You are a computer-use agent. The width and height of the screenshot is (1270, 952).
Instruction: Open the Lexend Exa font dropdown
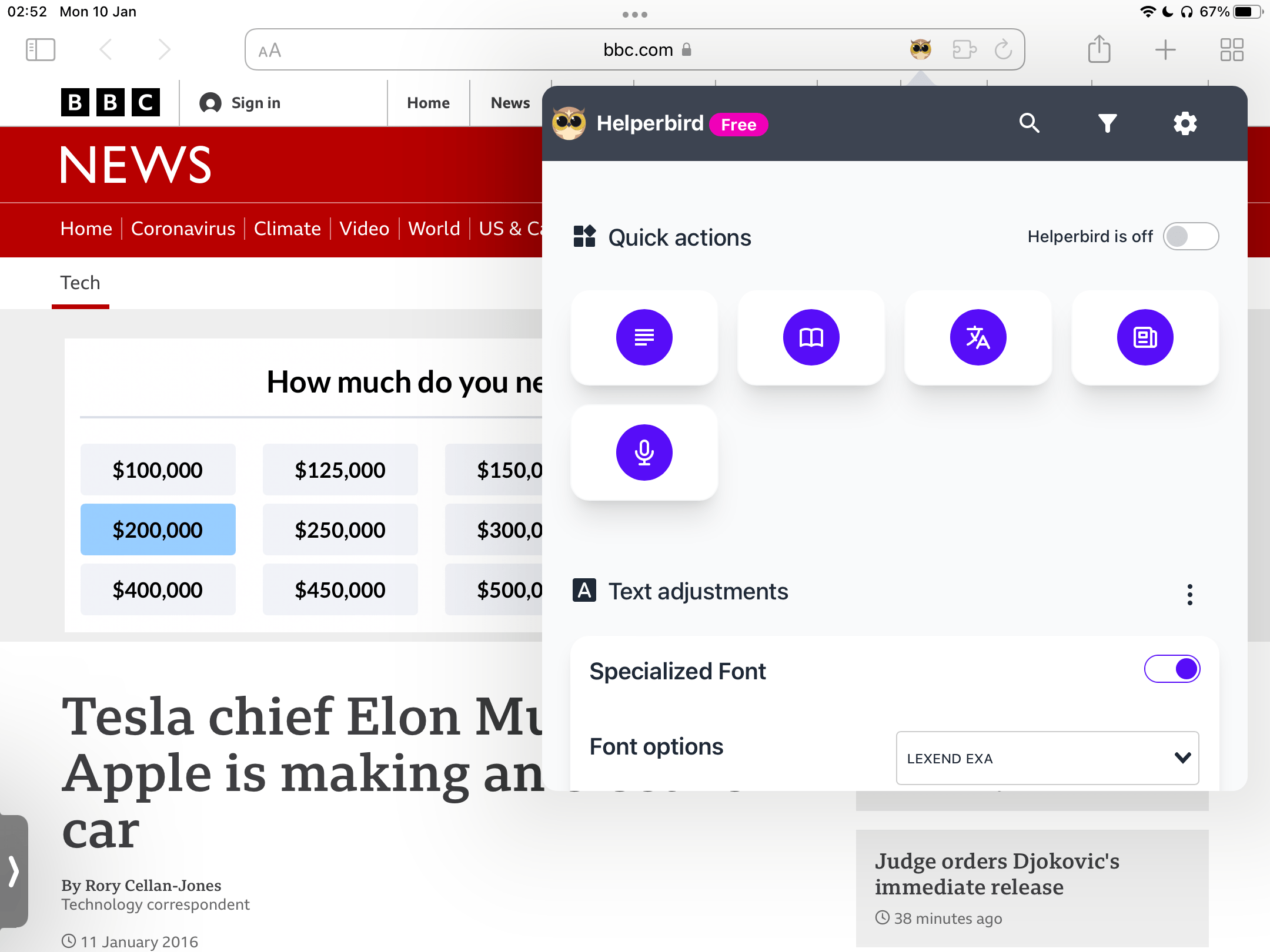click(x=1047, y=758)
